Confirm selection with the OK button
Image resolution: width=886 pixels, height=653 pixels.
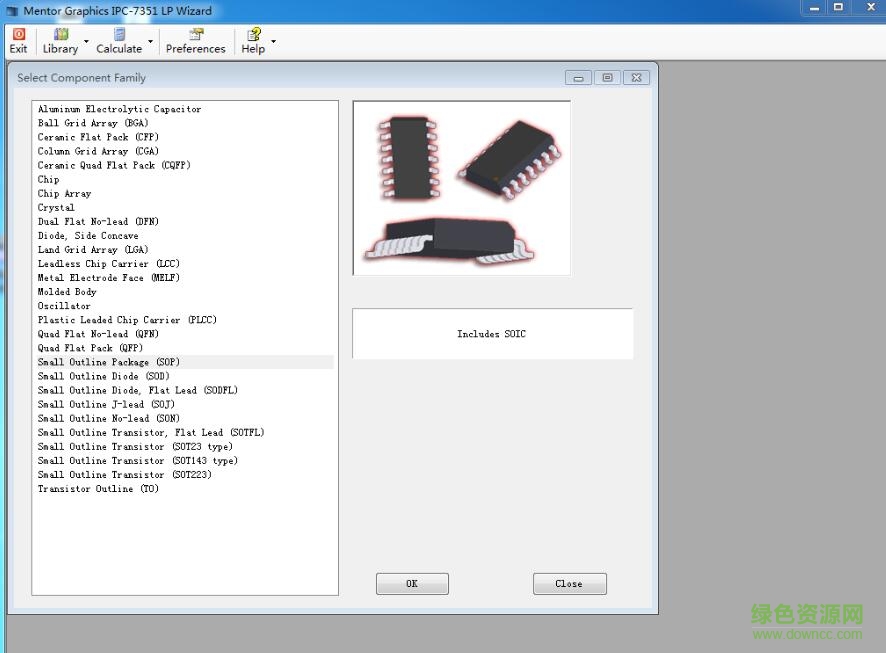click(x=412, y=583)
